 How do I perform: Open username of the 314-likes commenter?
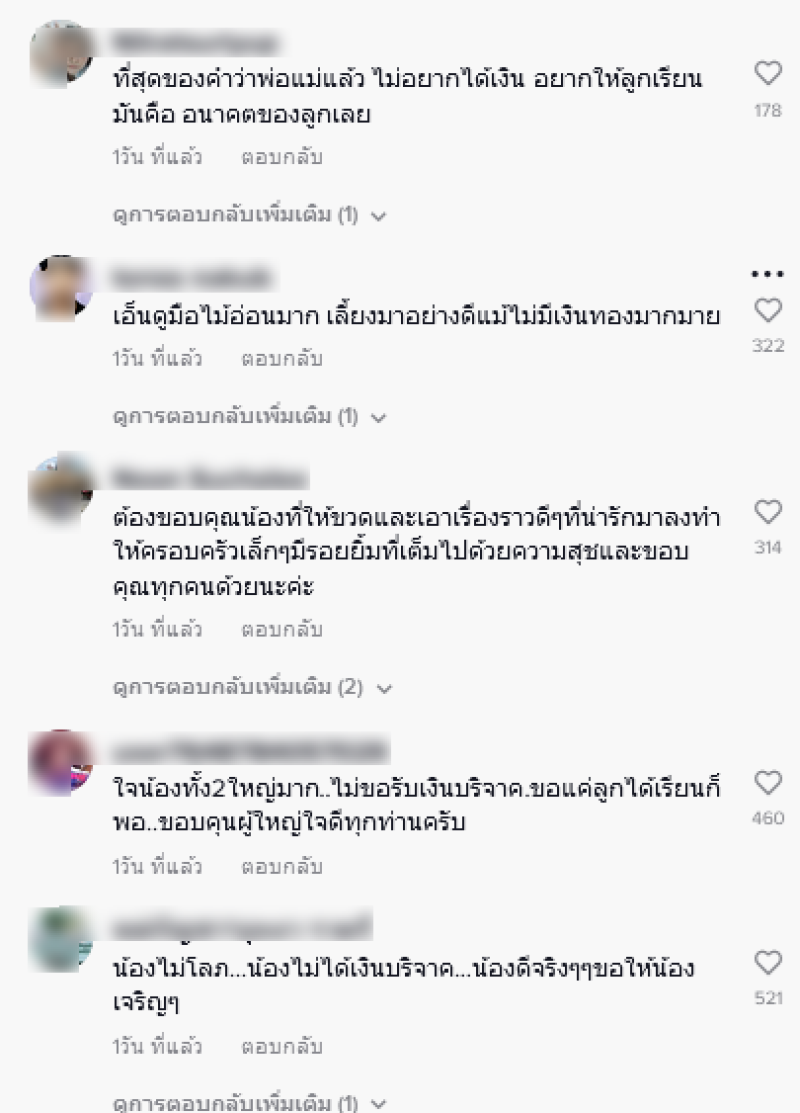[x=210, y=478]
